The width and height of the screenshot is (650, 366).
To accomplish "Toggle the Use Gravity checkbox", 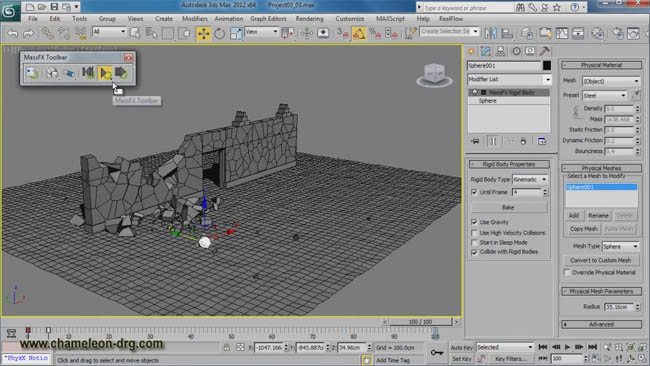I will tap(474, 222).
